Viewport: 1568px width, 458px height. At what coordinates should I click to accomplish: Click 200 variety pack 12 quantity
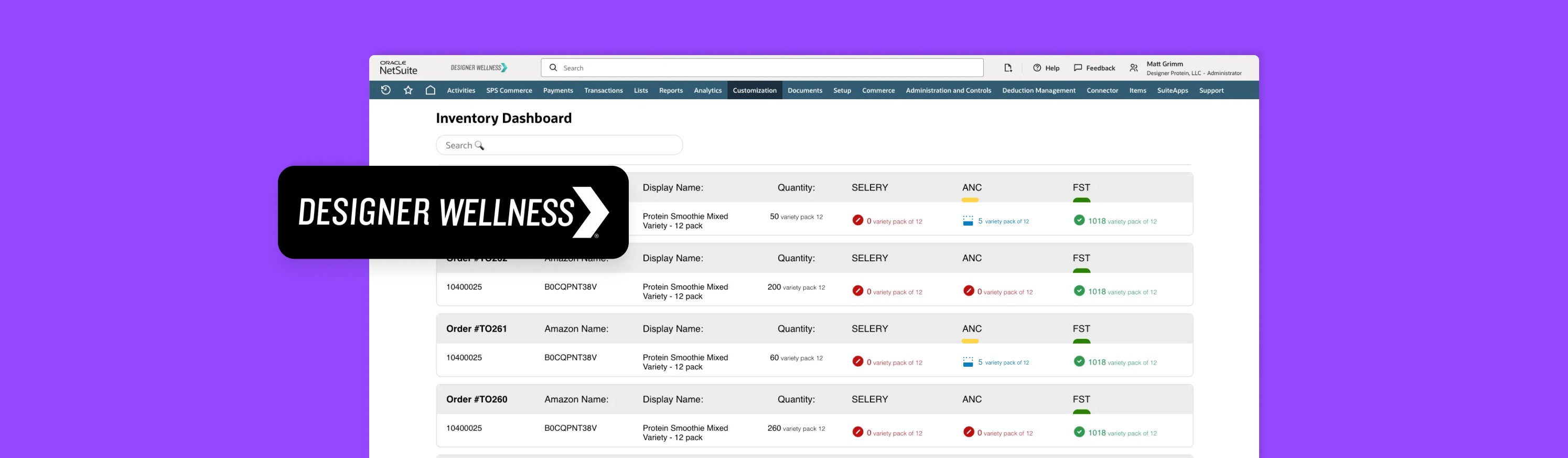(x=796, y=287)
